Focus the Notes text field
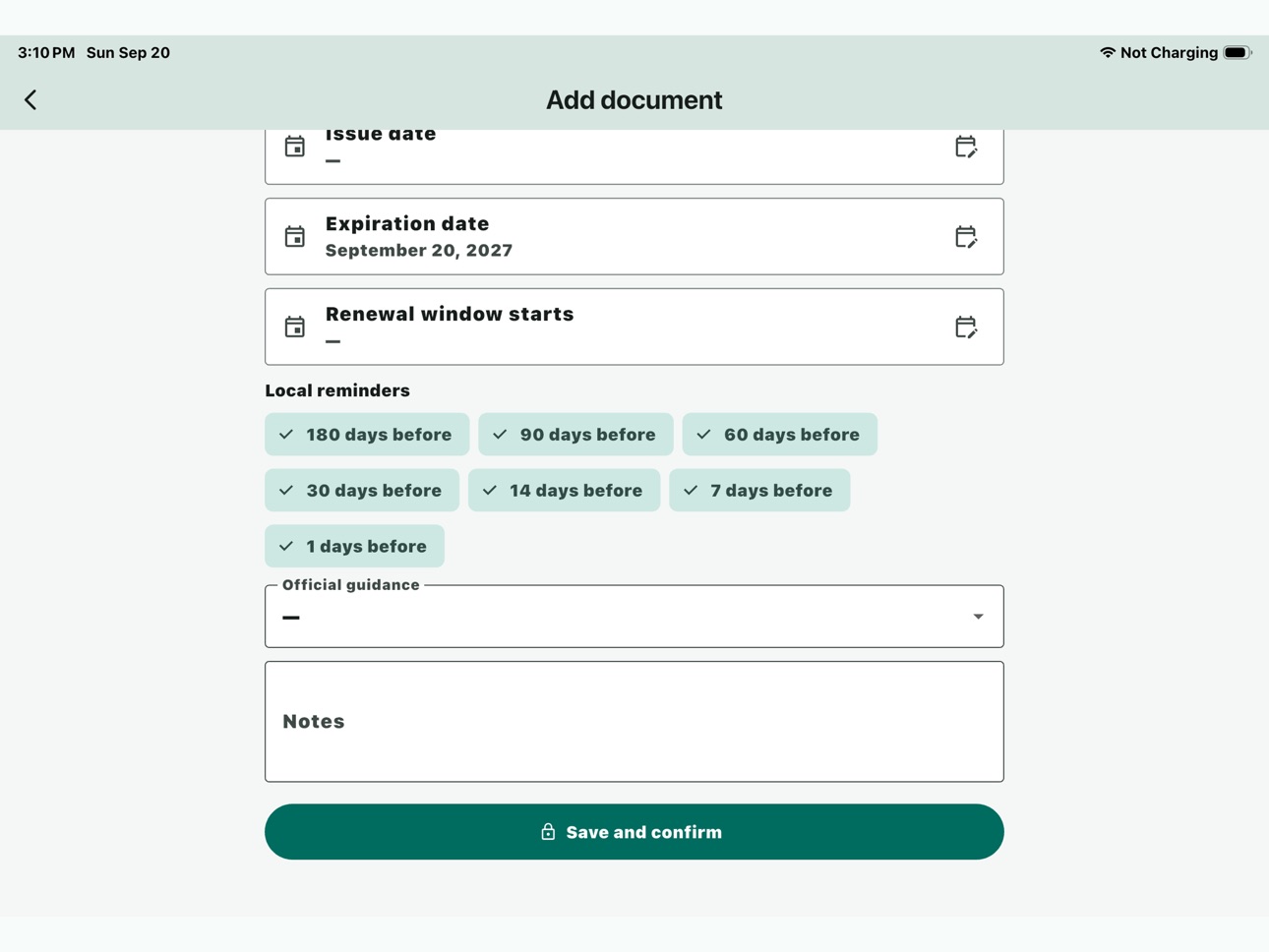This screenshot has width=1269, height=952. click(634, 722)
